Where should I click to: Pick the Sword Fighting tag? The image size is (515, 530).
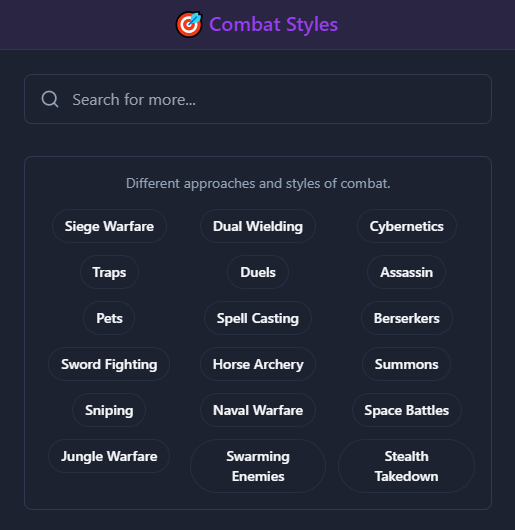109,364
